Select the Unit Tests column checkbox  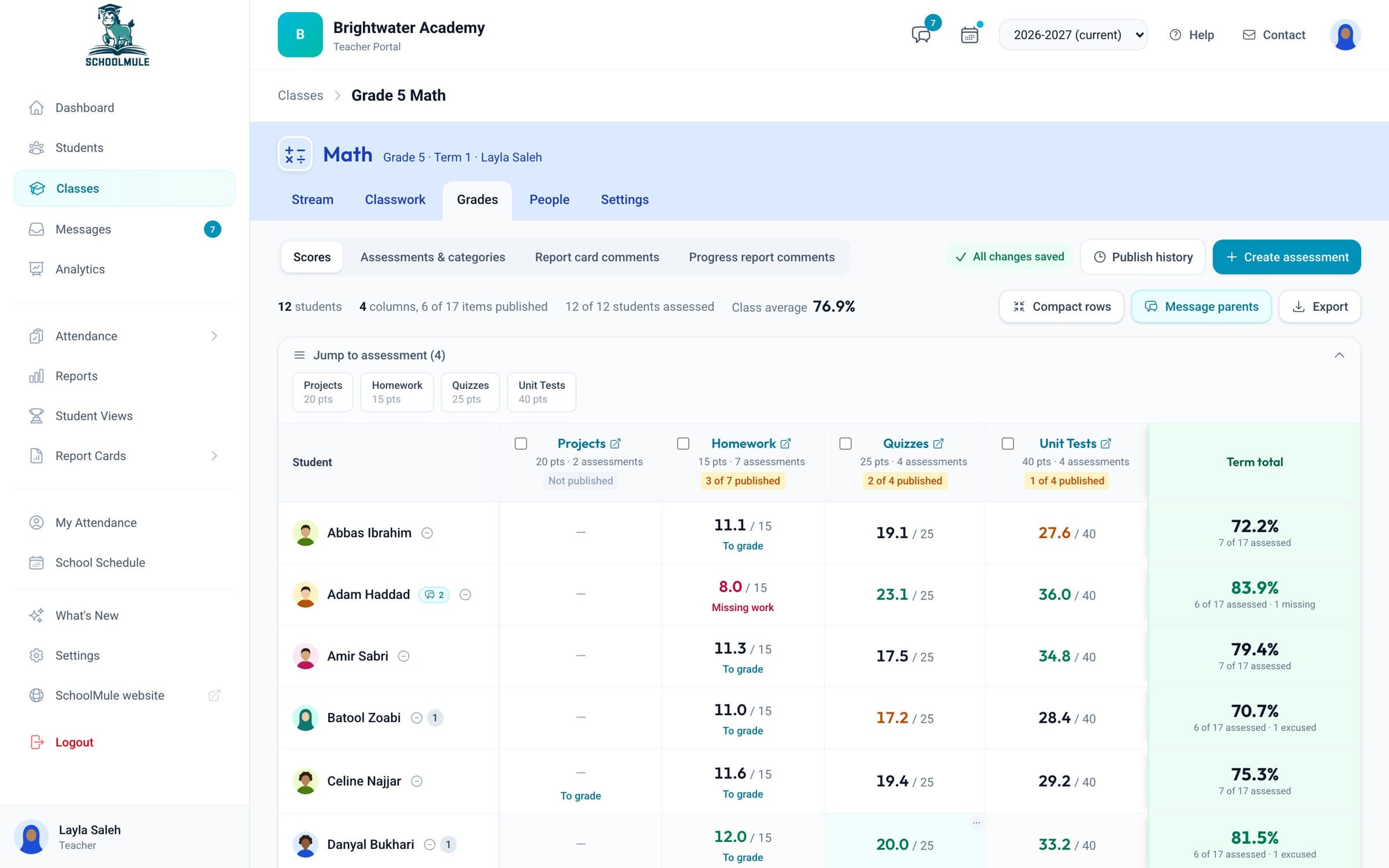(x=1008, y=443)
